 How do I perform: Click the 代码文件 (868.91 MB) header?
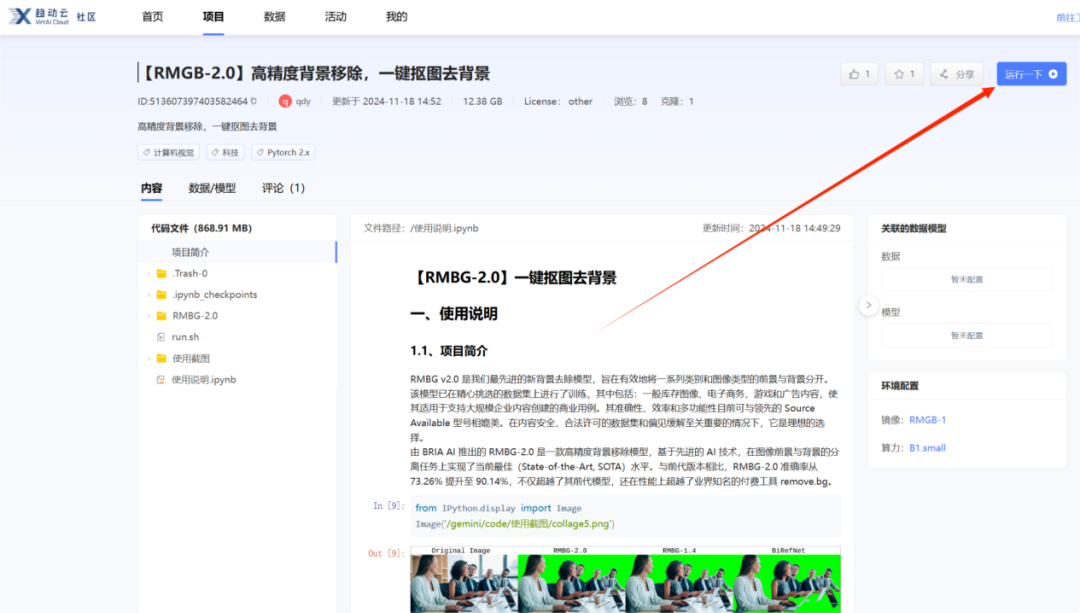pyautogui.click(x=201, y=228)
